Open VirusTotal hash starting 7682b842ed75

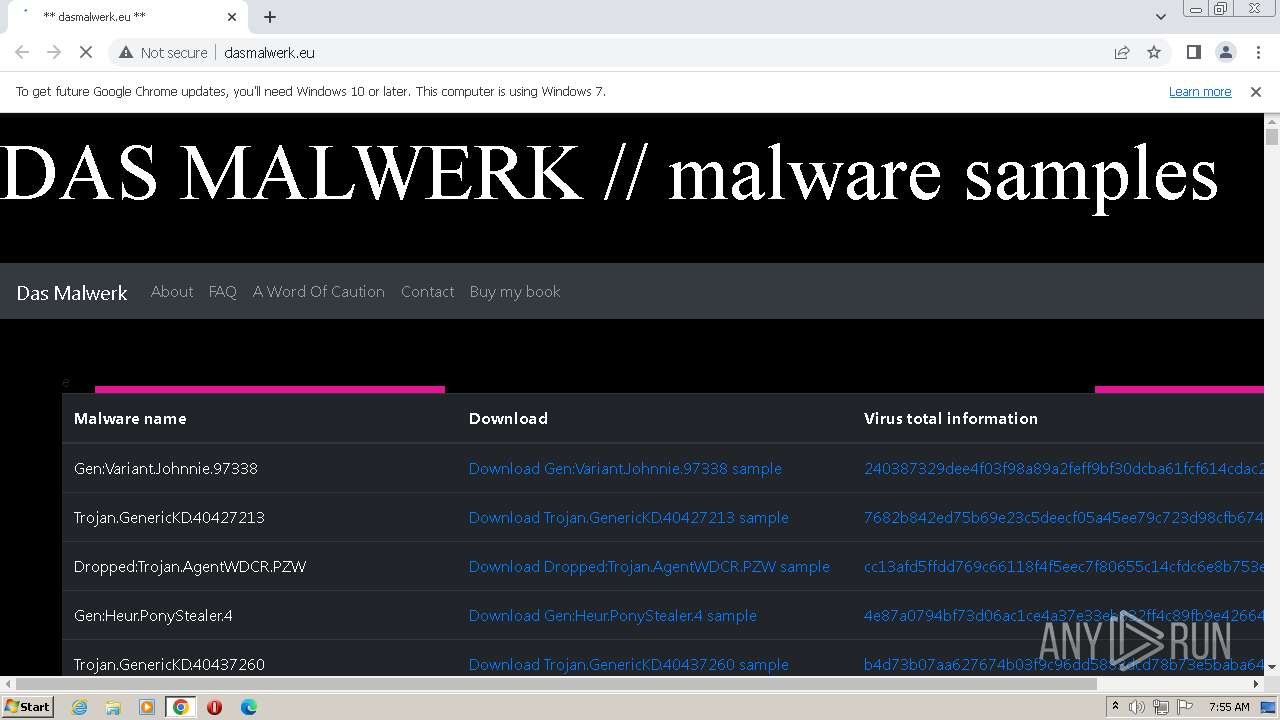1063,517
